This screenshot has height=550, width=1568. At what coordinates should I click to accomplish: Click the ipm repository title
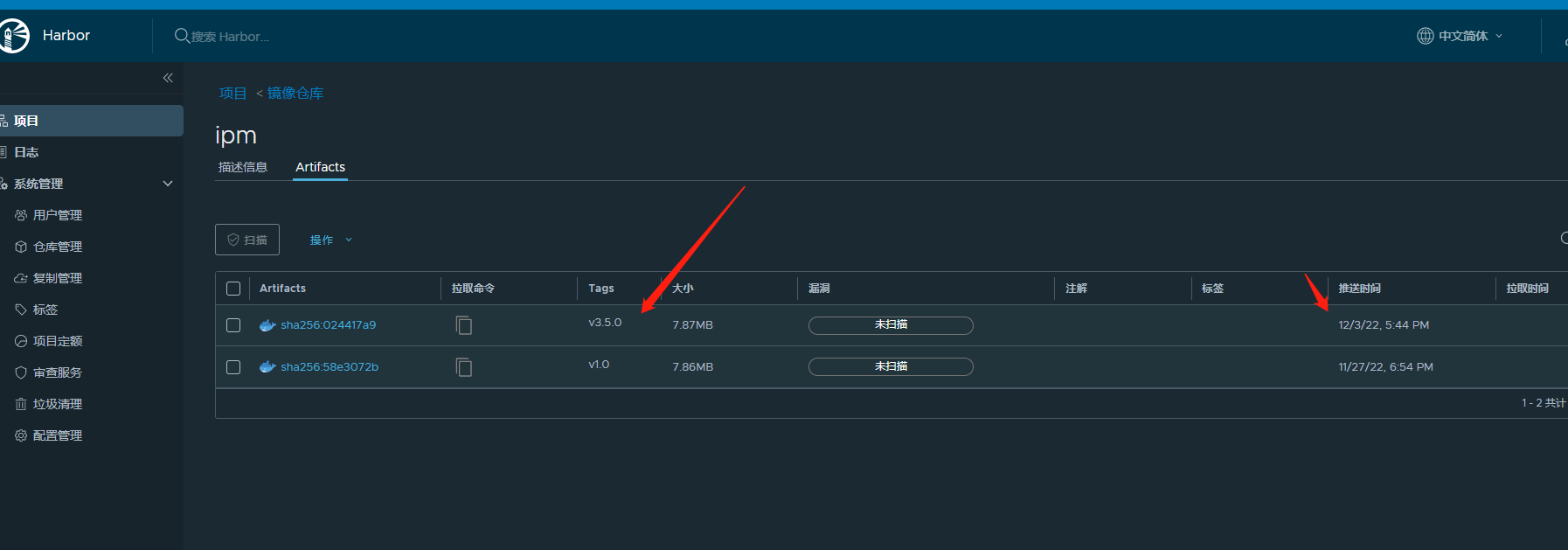(x=236, y=136)
